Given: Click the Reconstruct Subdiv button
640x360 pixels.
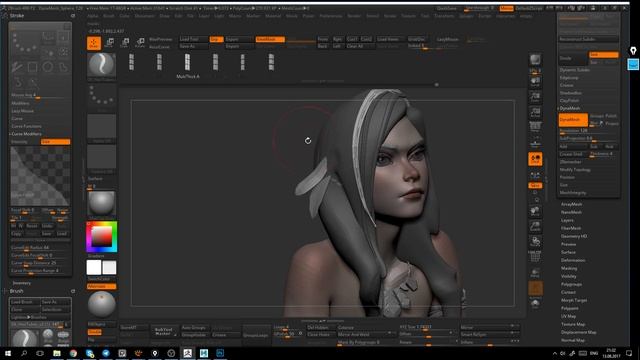Looking at the screenshot, I should 588,39.
